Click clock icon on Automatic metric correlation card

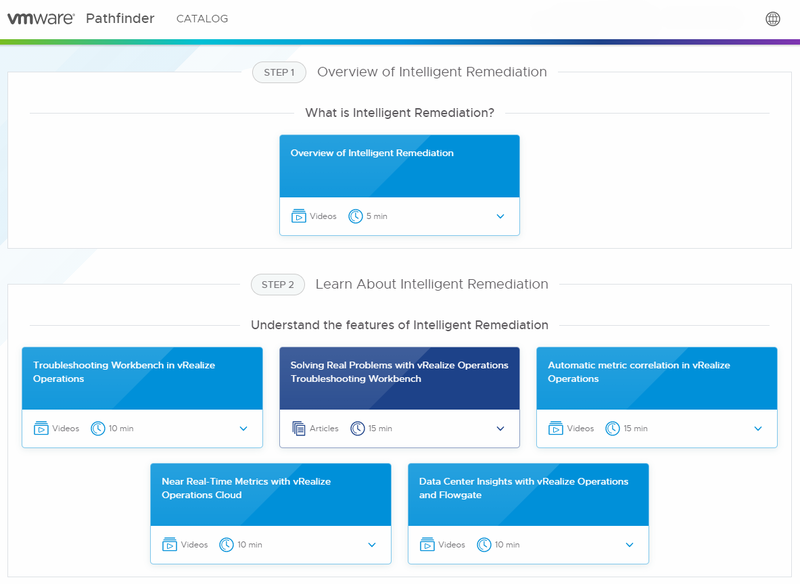[x=613, y=428]
